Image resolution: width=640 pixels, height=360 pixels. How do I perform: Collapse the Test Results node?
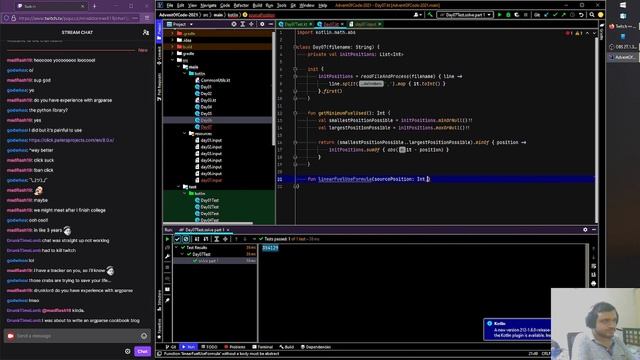point(177,247)
